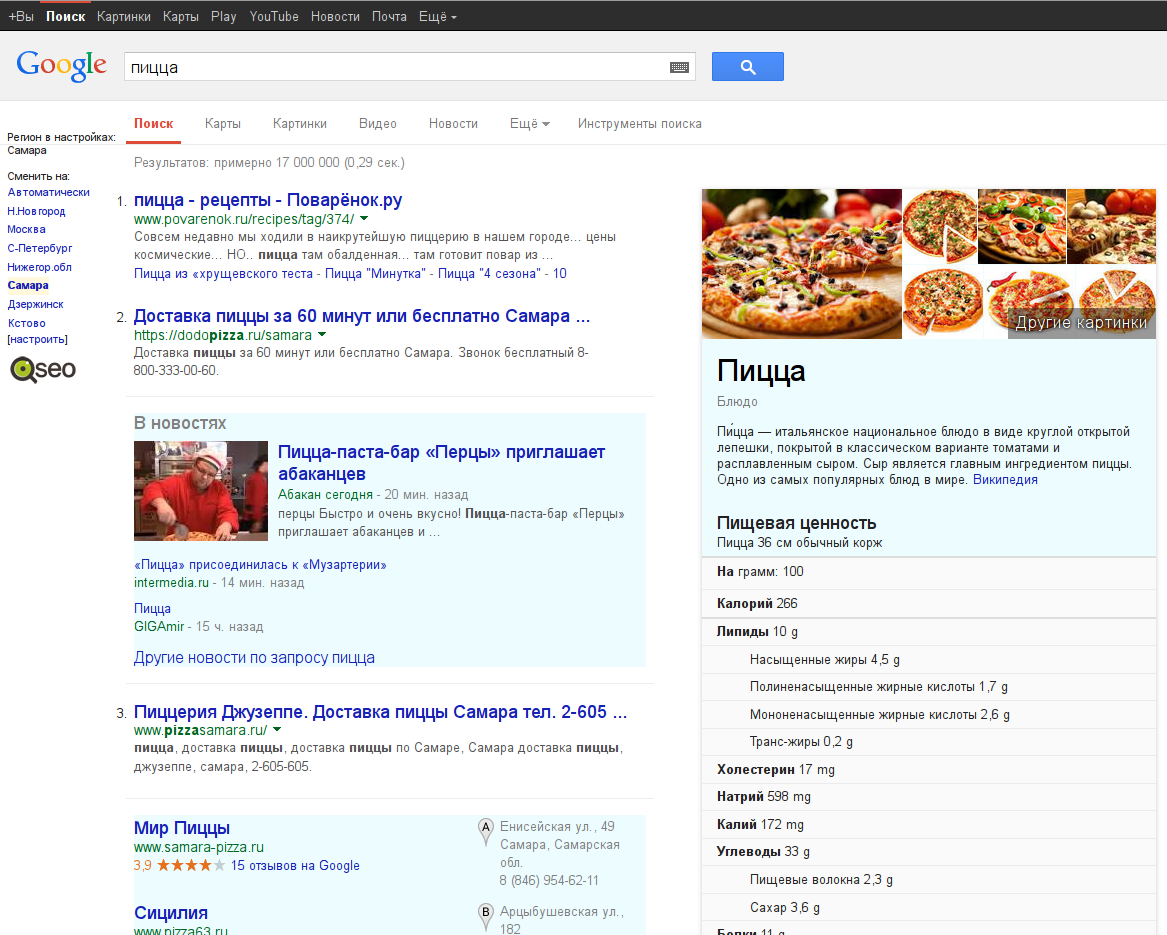The width and height of the screenshot is (1167, 935).
Task: Expand the Ещё dropdown under search tabs
Action: 529,124
